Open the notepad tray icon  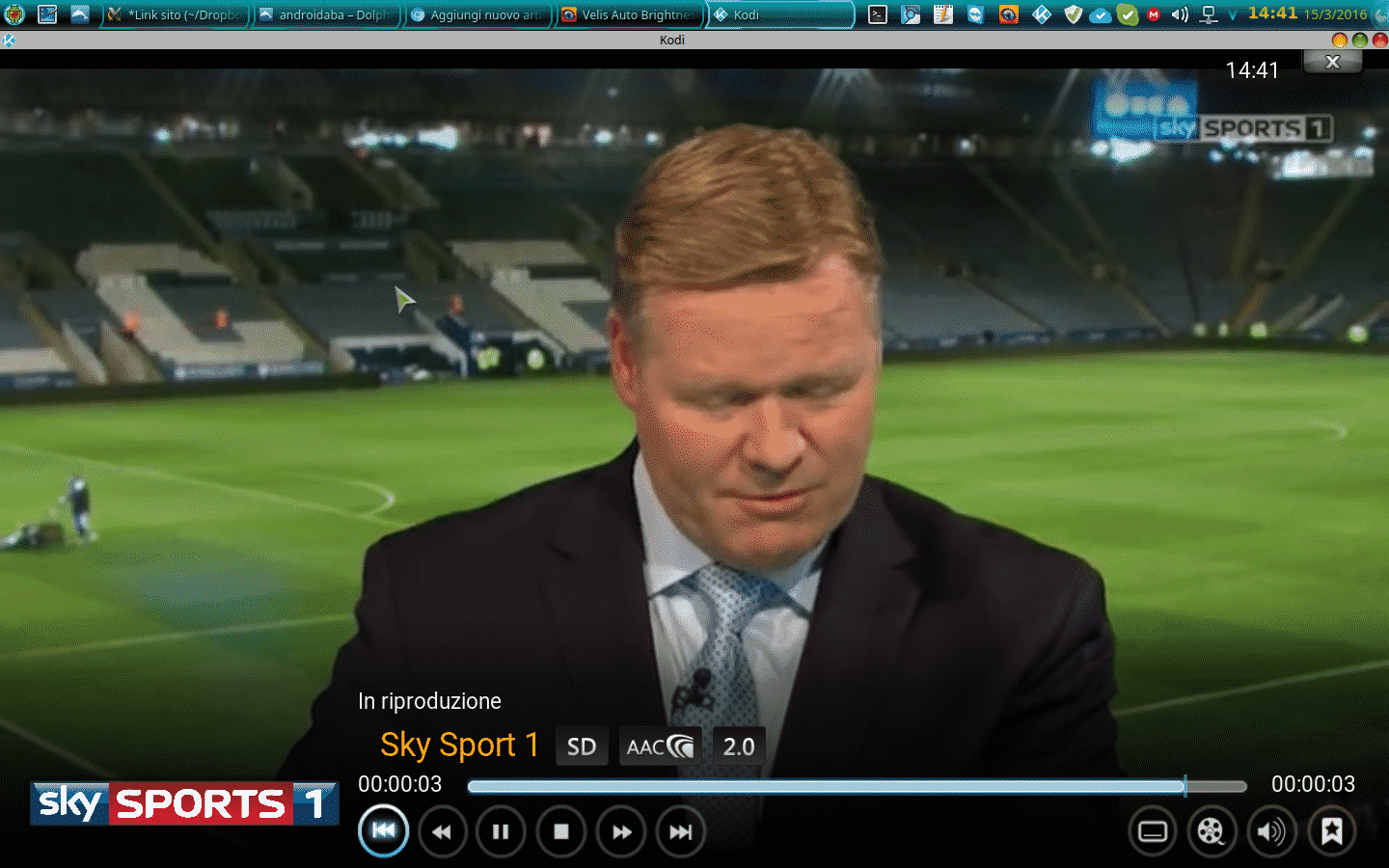coord(943,14)
